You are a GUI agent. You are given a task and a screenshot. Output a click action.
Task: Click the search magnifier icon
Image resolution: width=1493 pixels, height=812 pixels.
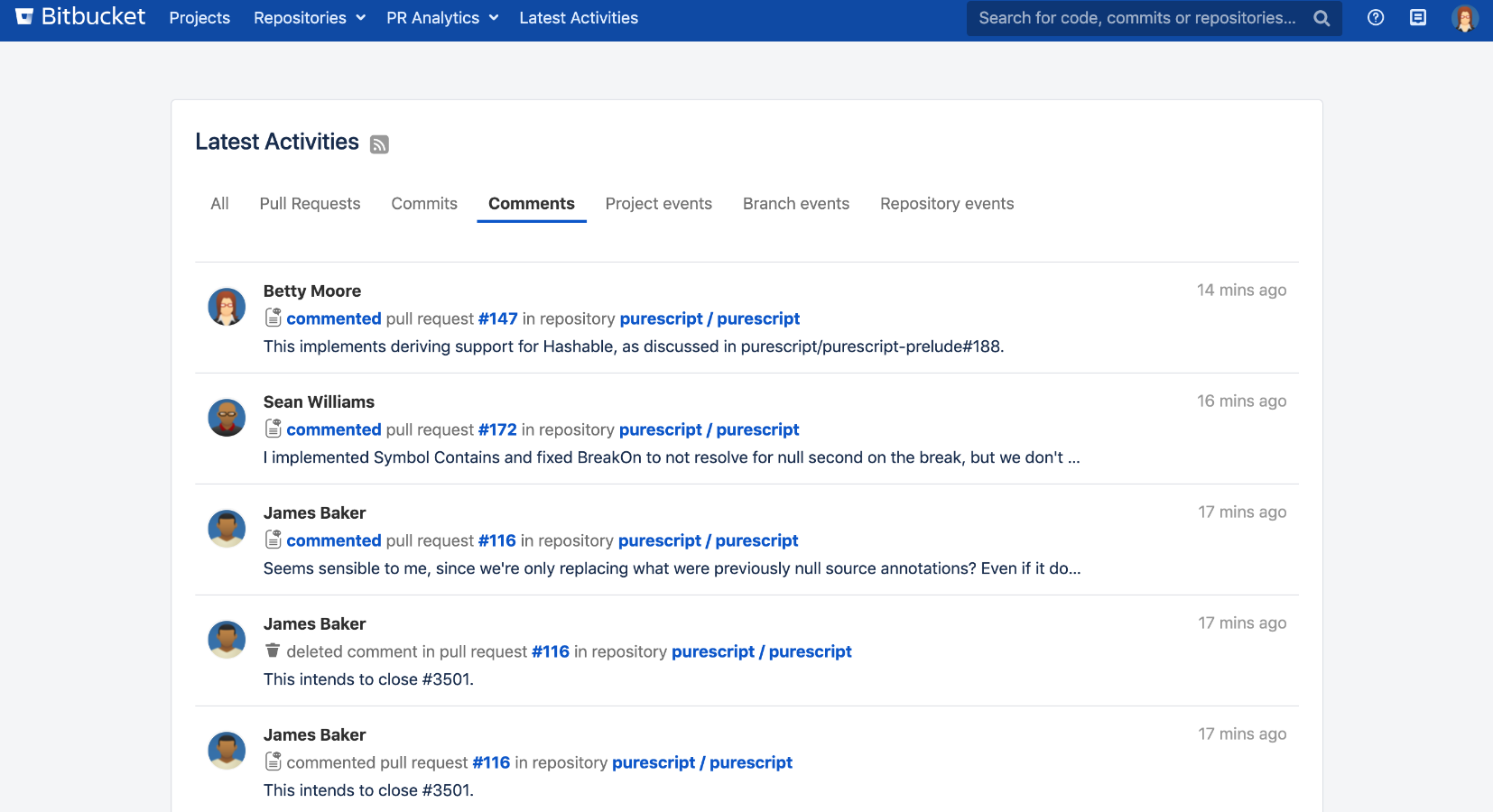pyautogui.click(x=1321, y=18)
